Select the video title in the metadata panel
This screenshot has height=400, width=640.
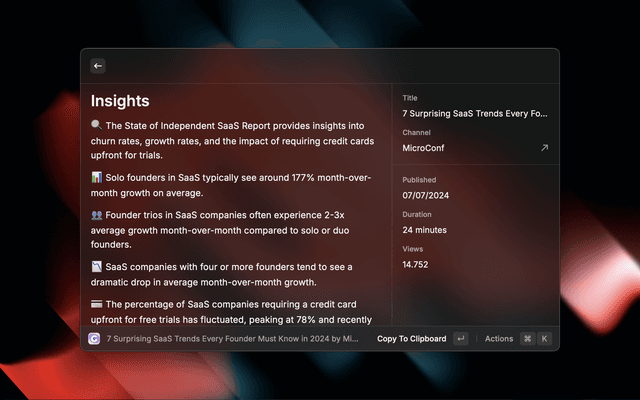tap(475, 114)
